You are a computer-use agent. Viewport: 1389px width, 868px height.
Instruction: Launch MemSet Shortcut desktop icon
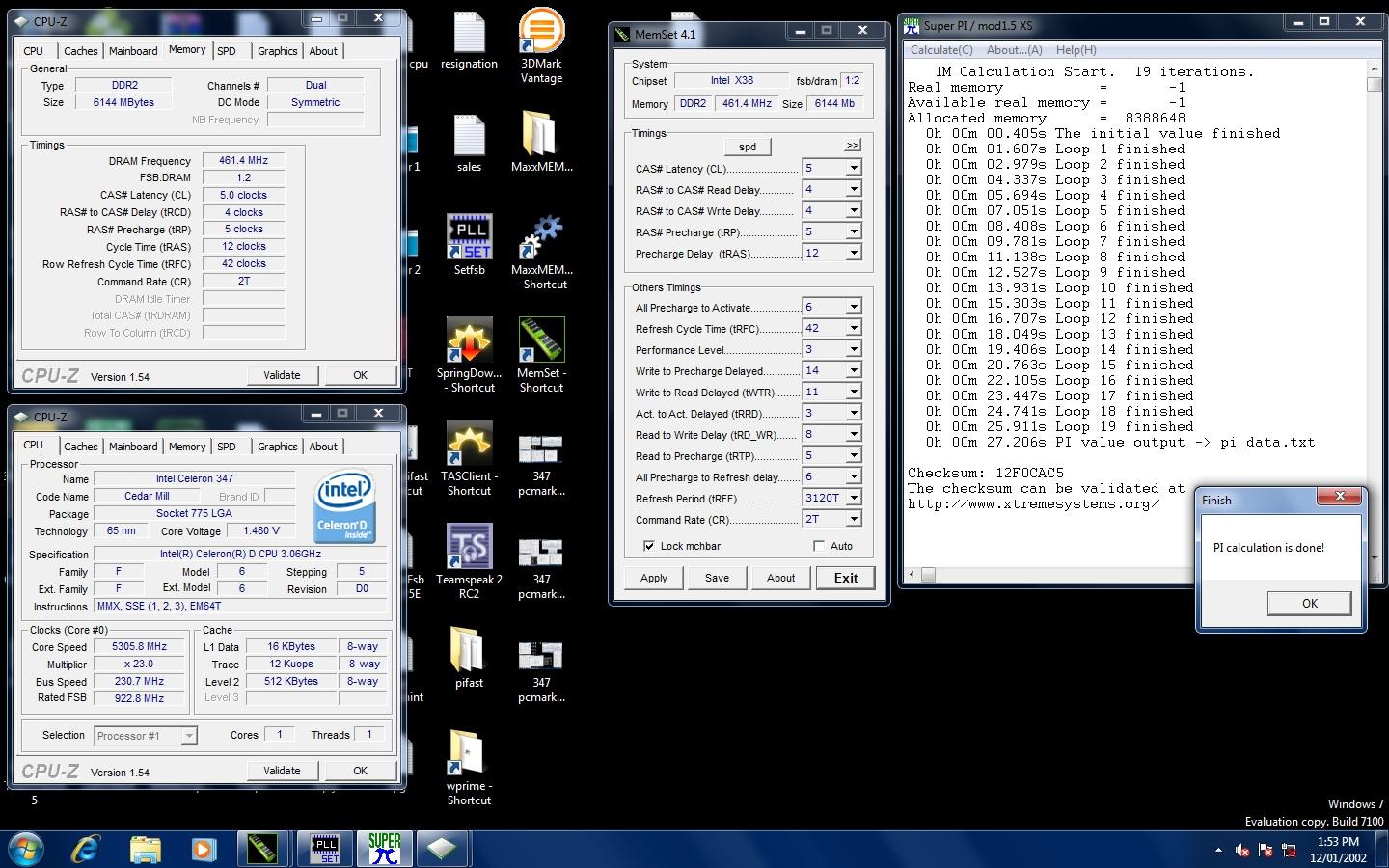[x=541, y=355]
